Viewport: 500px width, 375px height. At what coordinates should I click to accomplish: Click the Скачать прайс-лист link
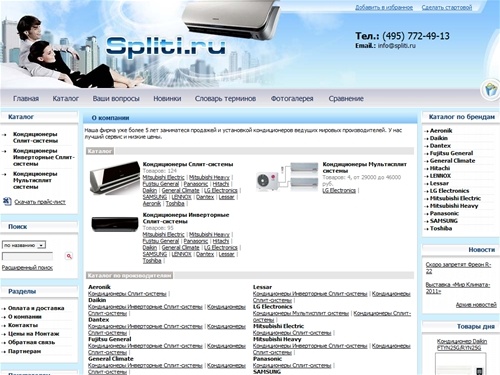(40, 202)
